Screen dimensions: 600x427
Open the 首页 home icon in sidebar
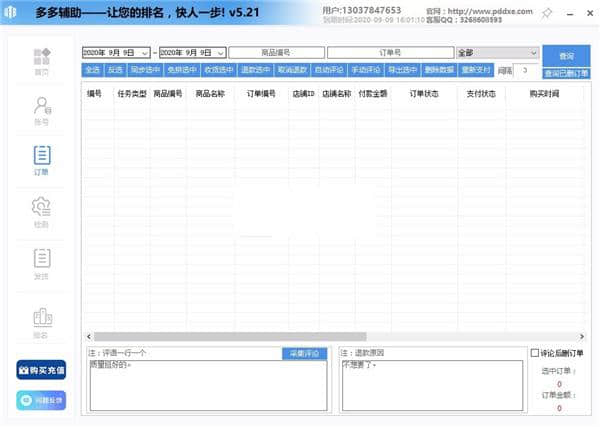click(x=41, y=59)
